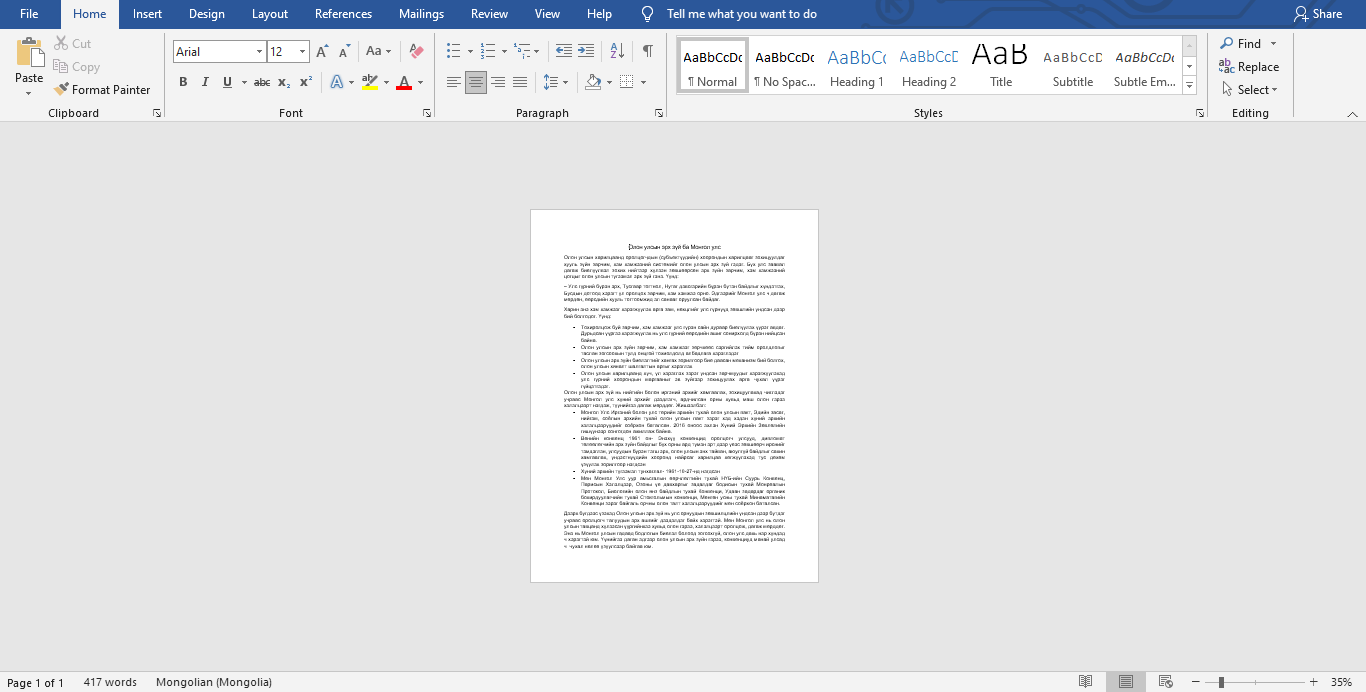Click the Replace button in Editing
The image size is (1366, 692).
coord(1249,67)
